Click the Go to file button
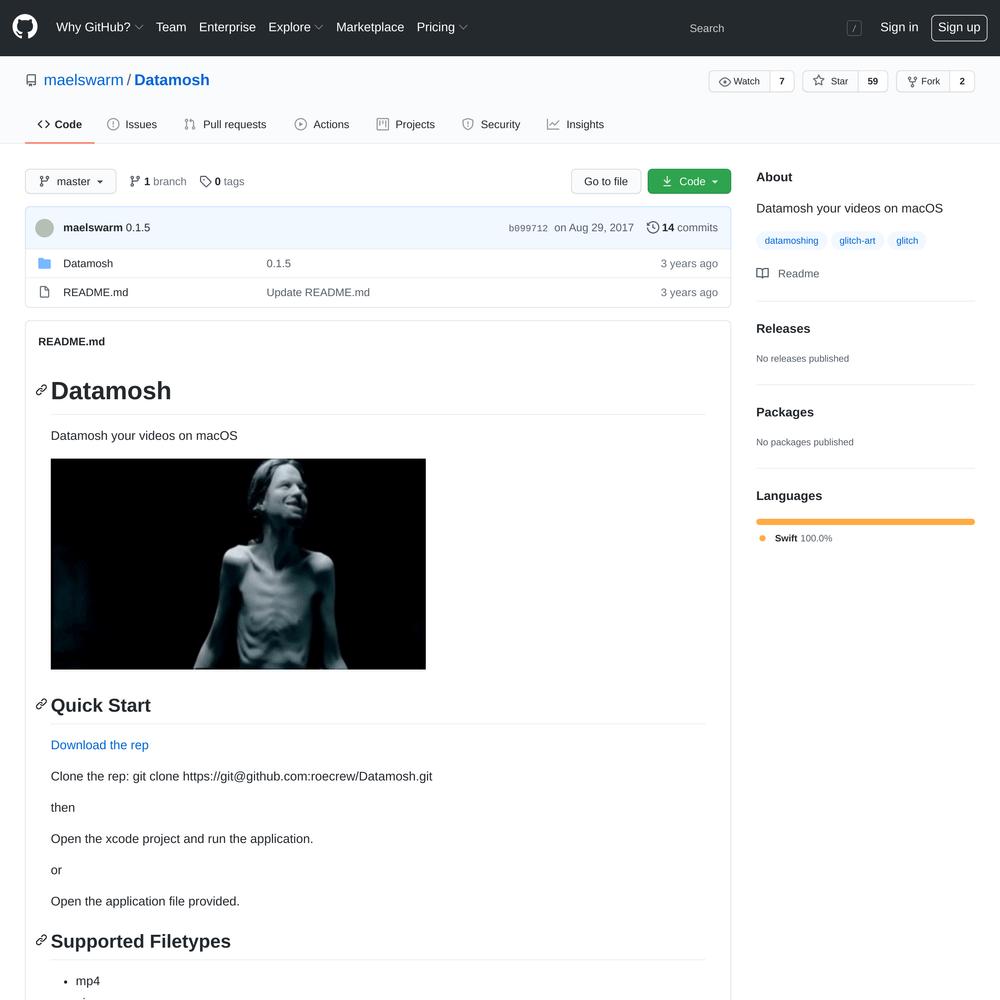1000x1000 pixels. [606, 182]
